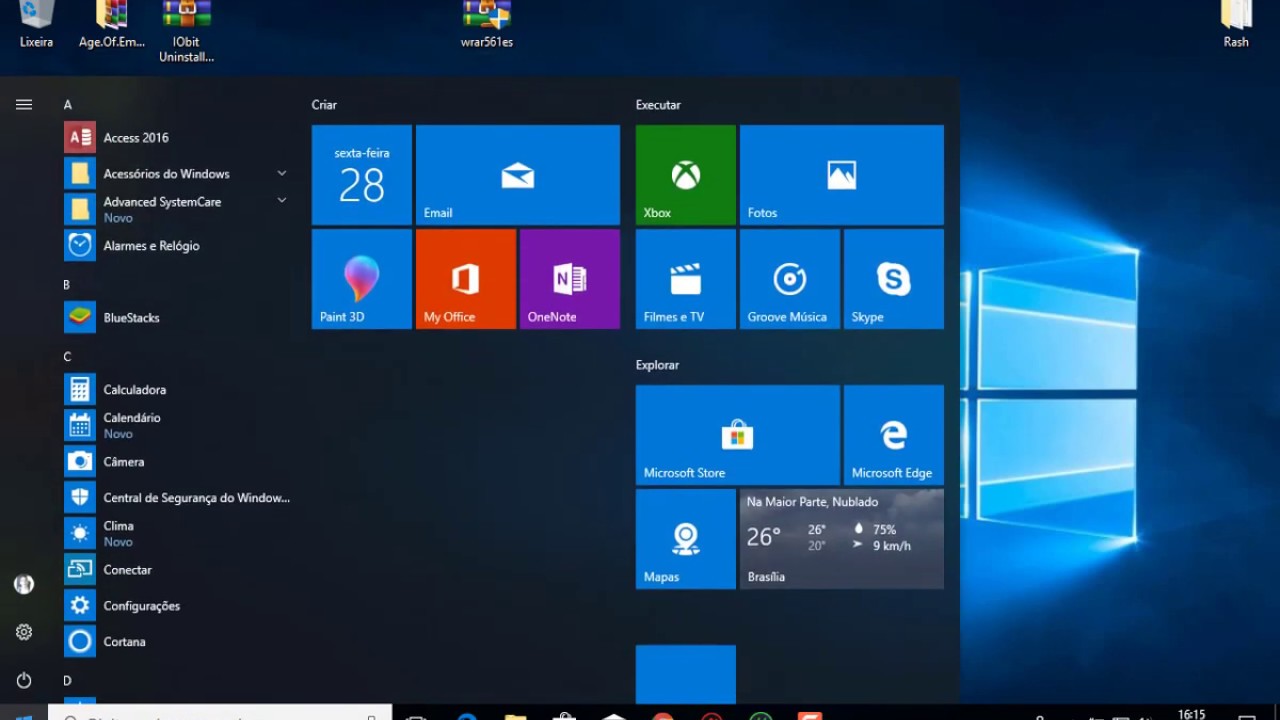The height and width of the screenshot is (720, 1280).
Task: Open the Calculadora app
Action: tap(176, 390)
